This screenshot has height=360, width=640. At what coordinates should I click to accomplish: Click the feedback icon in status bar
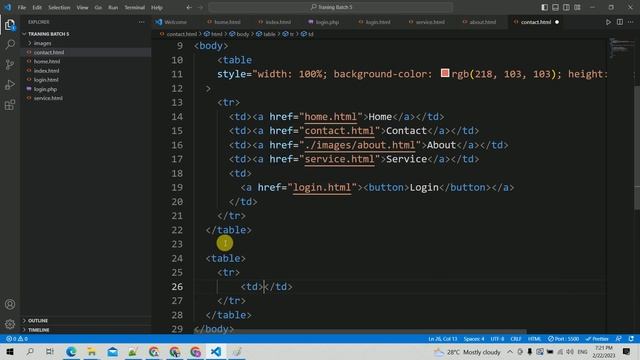[x=619, y=339]
